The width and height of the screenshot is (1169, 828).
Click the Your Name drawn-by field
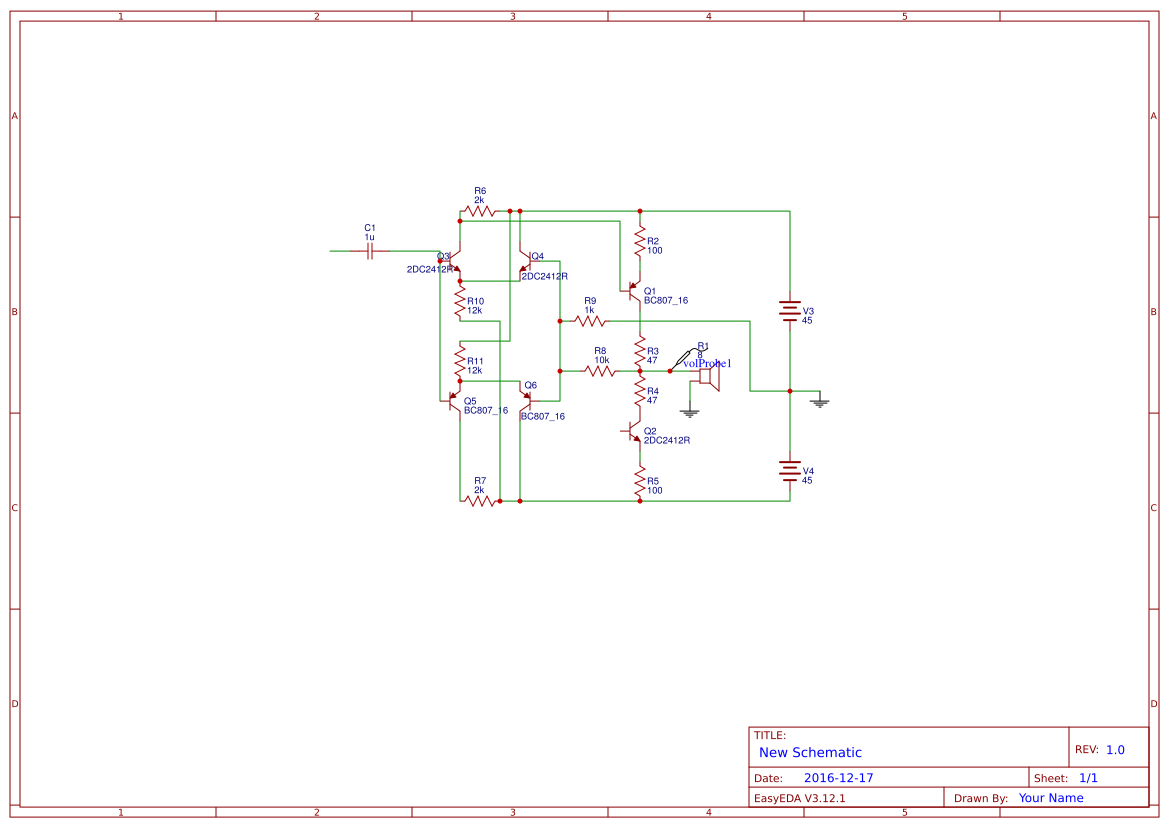pos(1050,798)
